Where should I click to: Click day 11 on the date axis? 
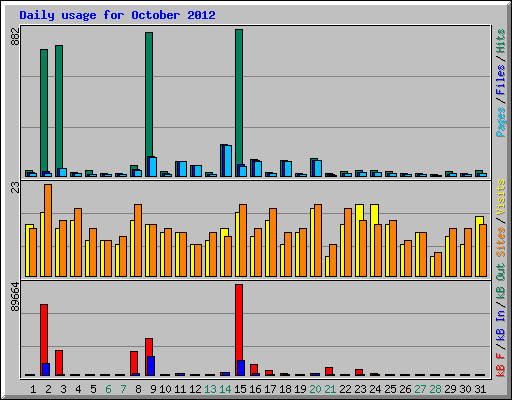pyautogui.click(x=180, y=389)
